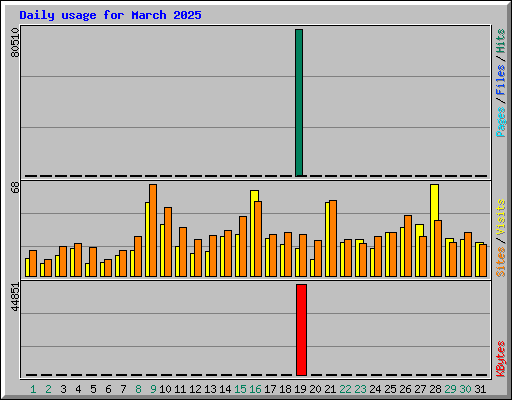
Task: Click day label 18 on the x-axis
Action: (x=285, y=389)
